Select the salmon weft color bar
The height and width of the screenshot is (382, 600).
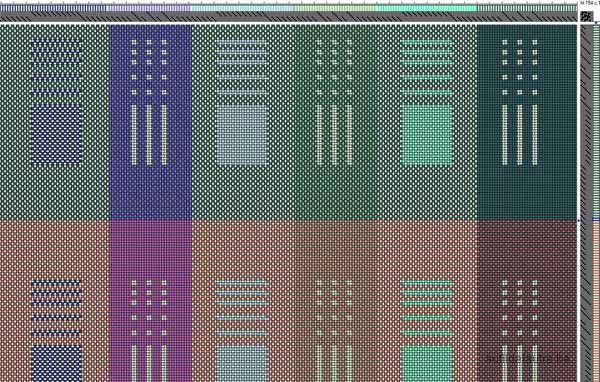[x=597, y=302]
